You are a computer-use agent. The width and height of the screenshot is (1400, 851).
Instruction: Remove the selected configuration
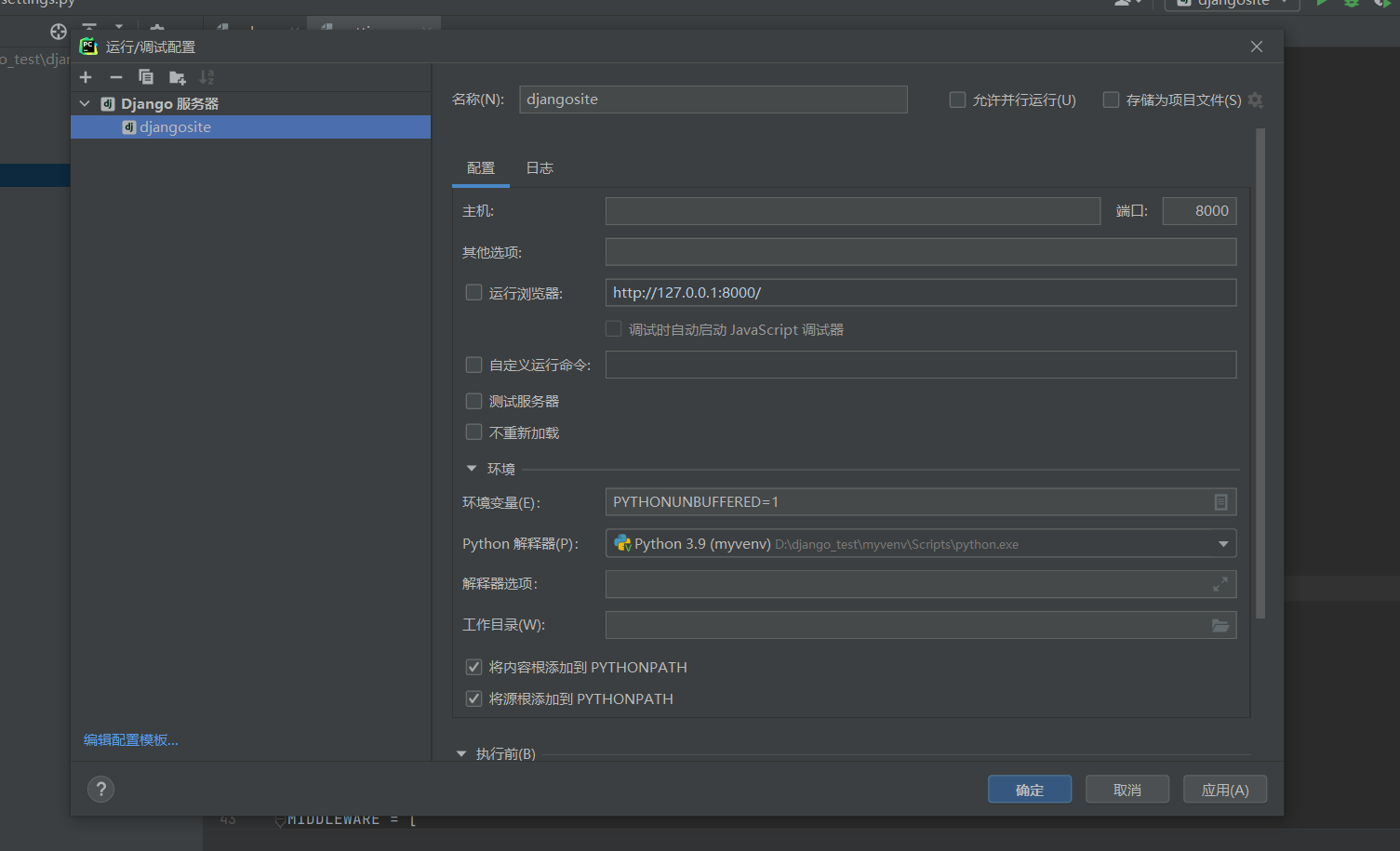(116, 77)
